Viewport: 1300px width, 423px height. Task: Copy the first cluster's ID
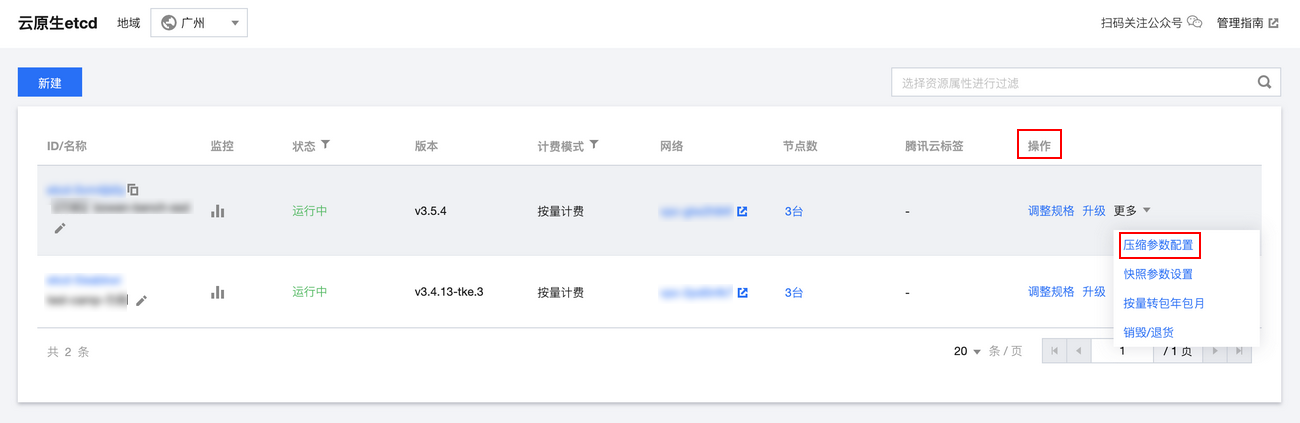click(x=133, y=189)
